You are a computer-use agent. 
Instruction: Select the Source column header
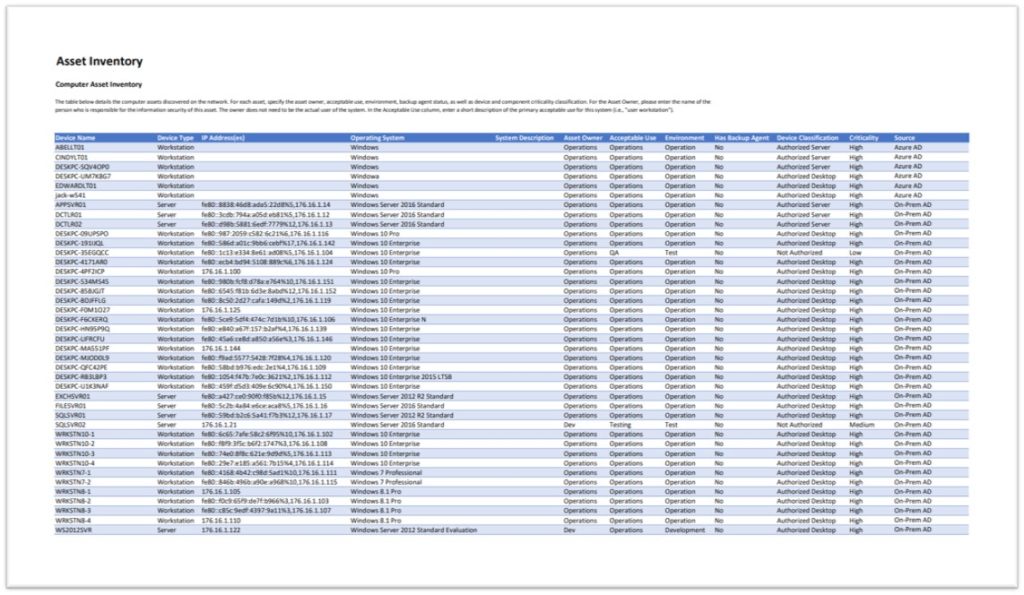tap(904, 138)
